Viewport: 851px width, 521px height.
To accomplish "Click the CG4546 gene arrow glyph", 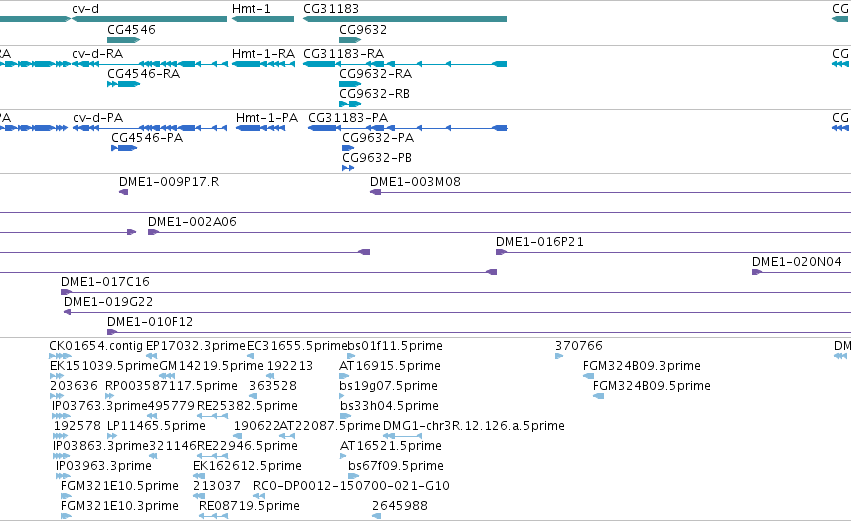I will point(124,40).
